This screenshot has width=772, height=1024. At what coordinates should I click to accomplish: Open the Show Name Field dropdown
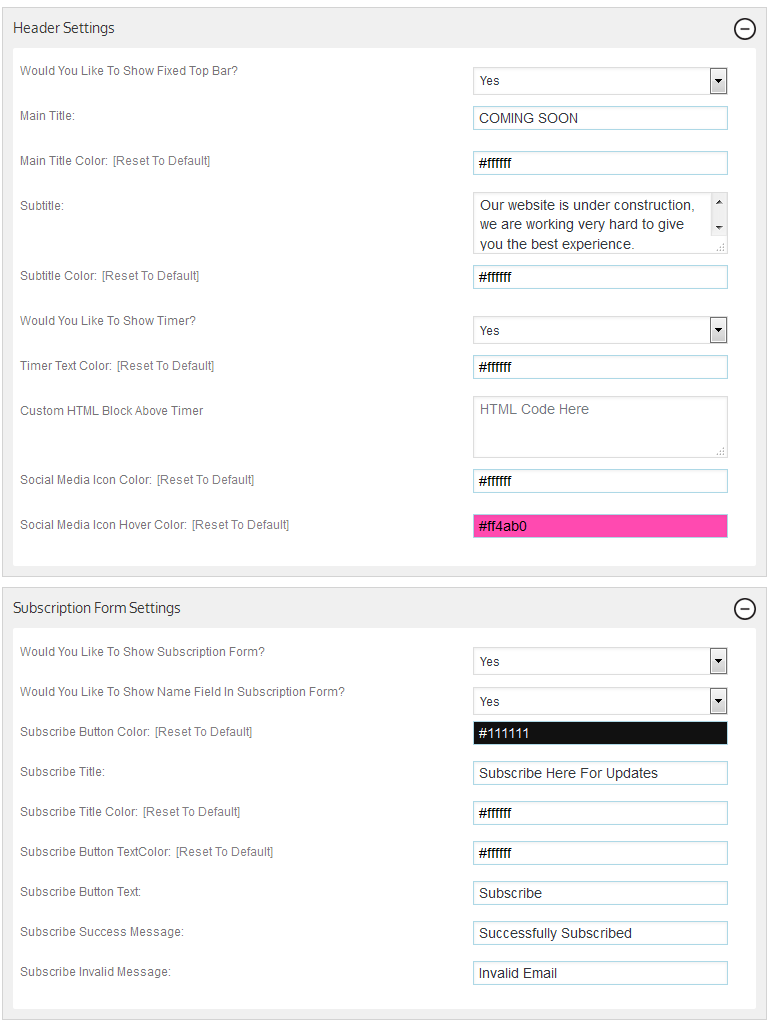pyautogui.click(x=600, y=701)
